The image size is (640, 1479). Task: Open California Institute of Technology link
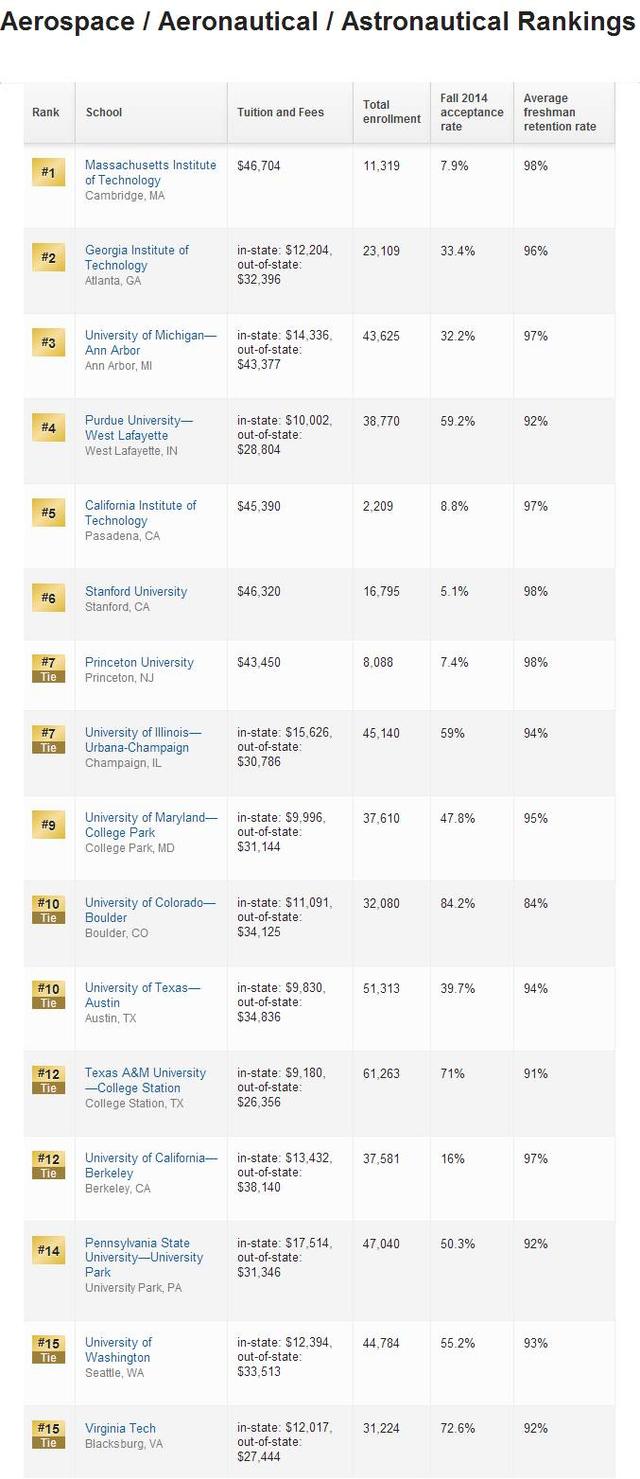click(140, 512)
